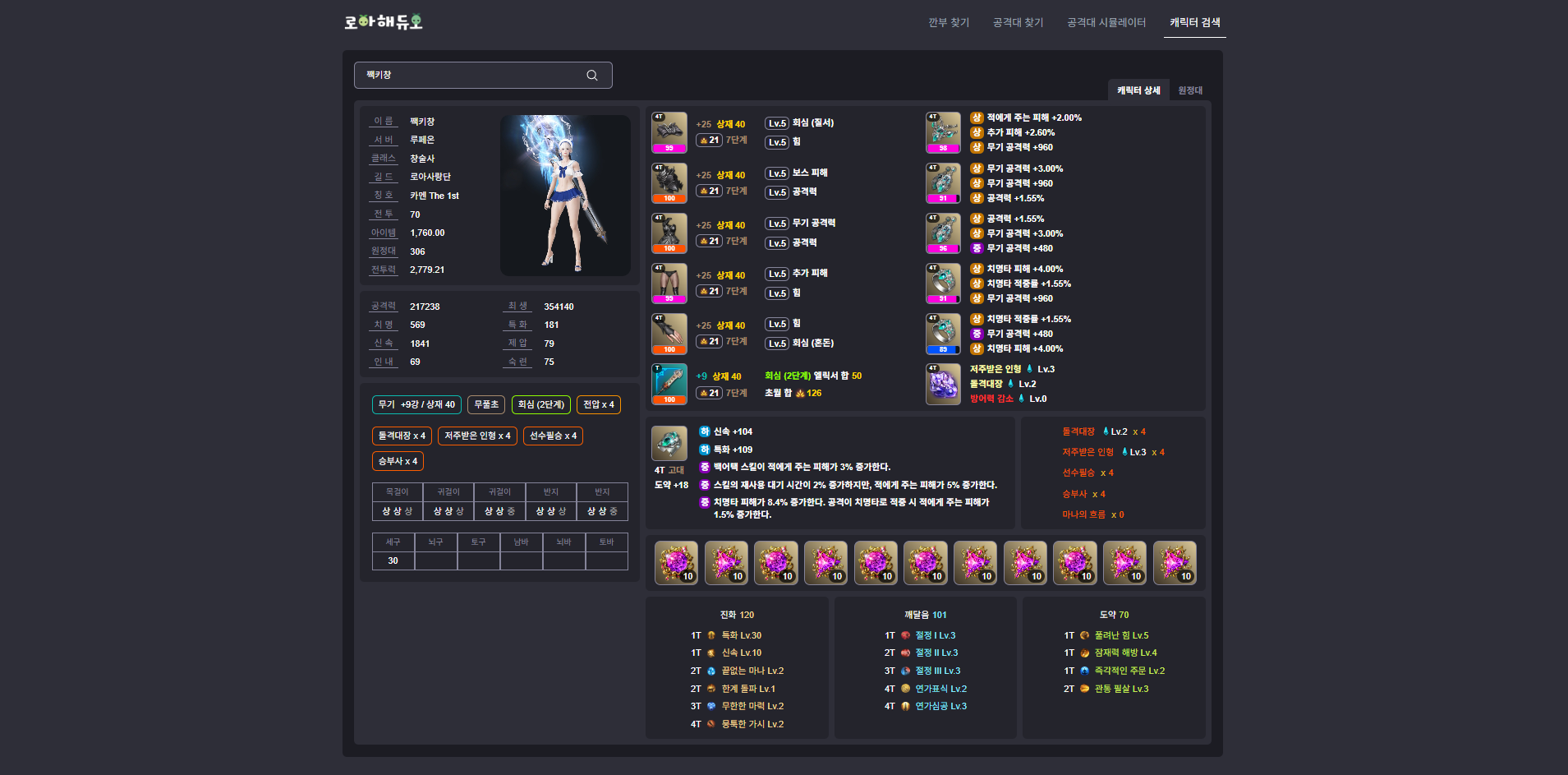Open the 깐부 찾기 menu

(949, 23)
